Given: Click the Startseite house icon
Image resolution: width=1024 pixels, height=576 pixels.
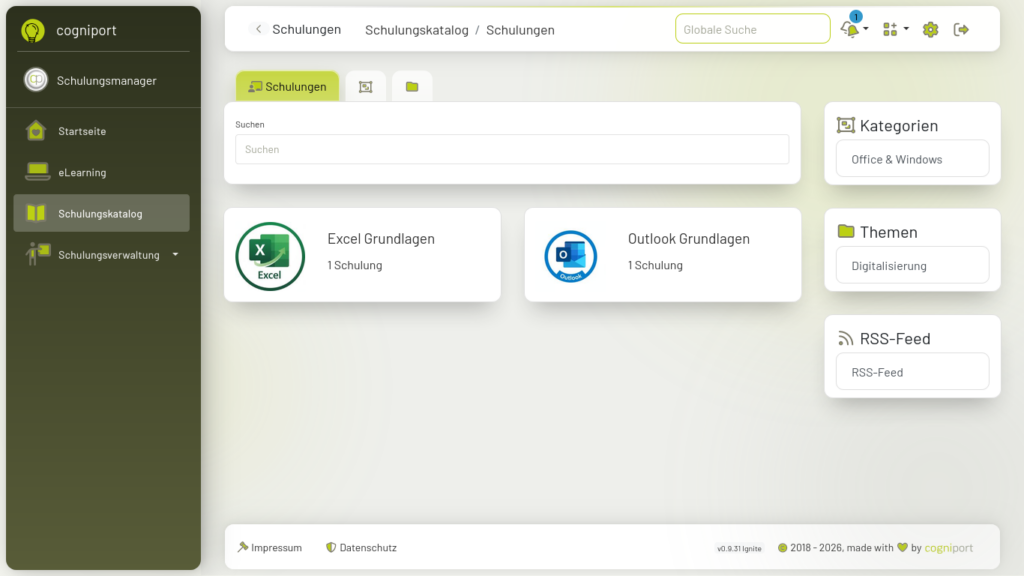Looking at the screenshot, I should pyautogui.click(x=36, y=131).
